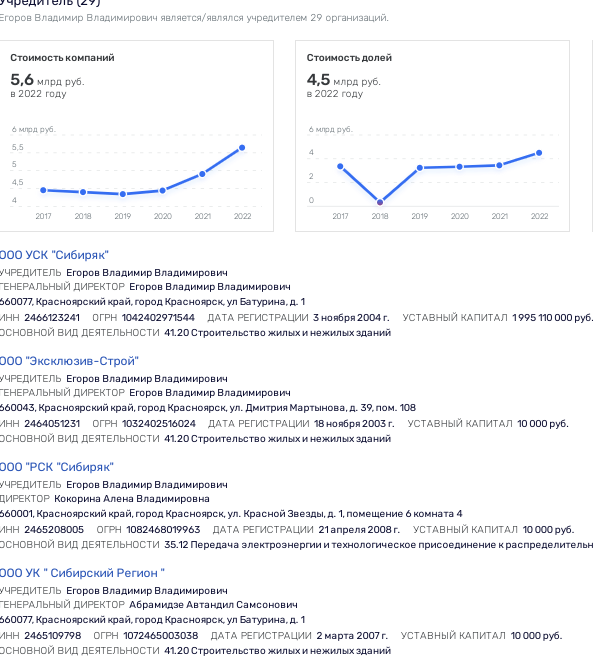This screenshot has width=593, height=659.
Task: Click the 2019 data point on Стоимость компаний chart
Action: (x=123, y=194)
